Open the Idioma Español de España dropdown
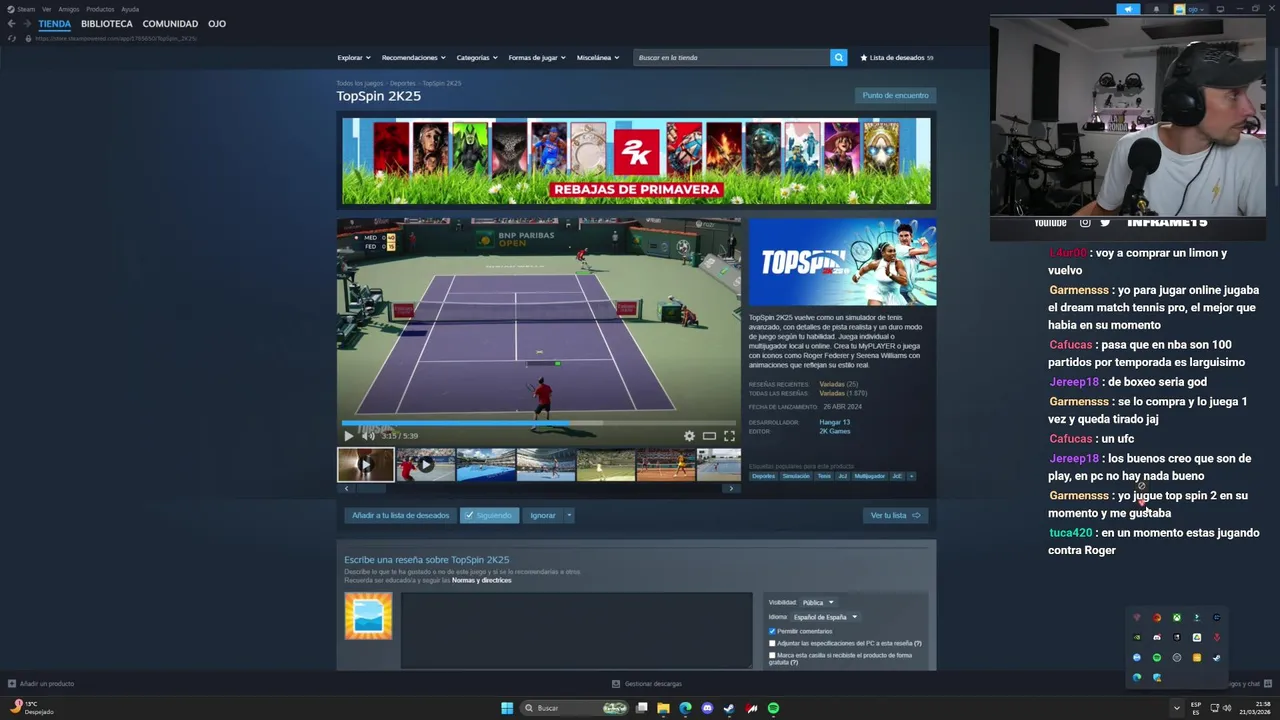Viewport: 1280px width, 720px height. click(x=825, y=617)
